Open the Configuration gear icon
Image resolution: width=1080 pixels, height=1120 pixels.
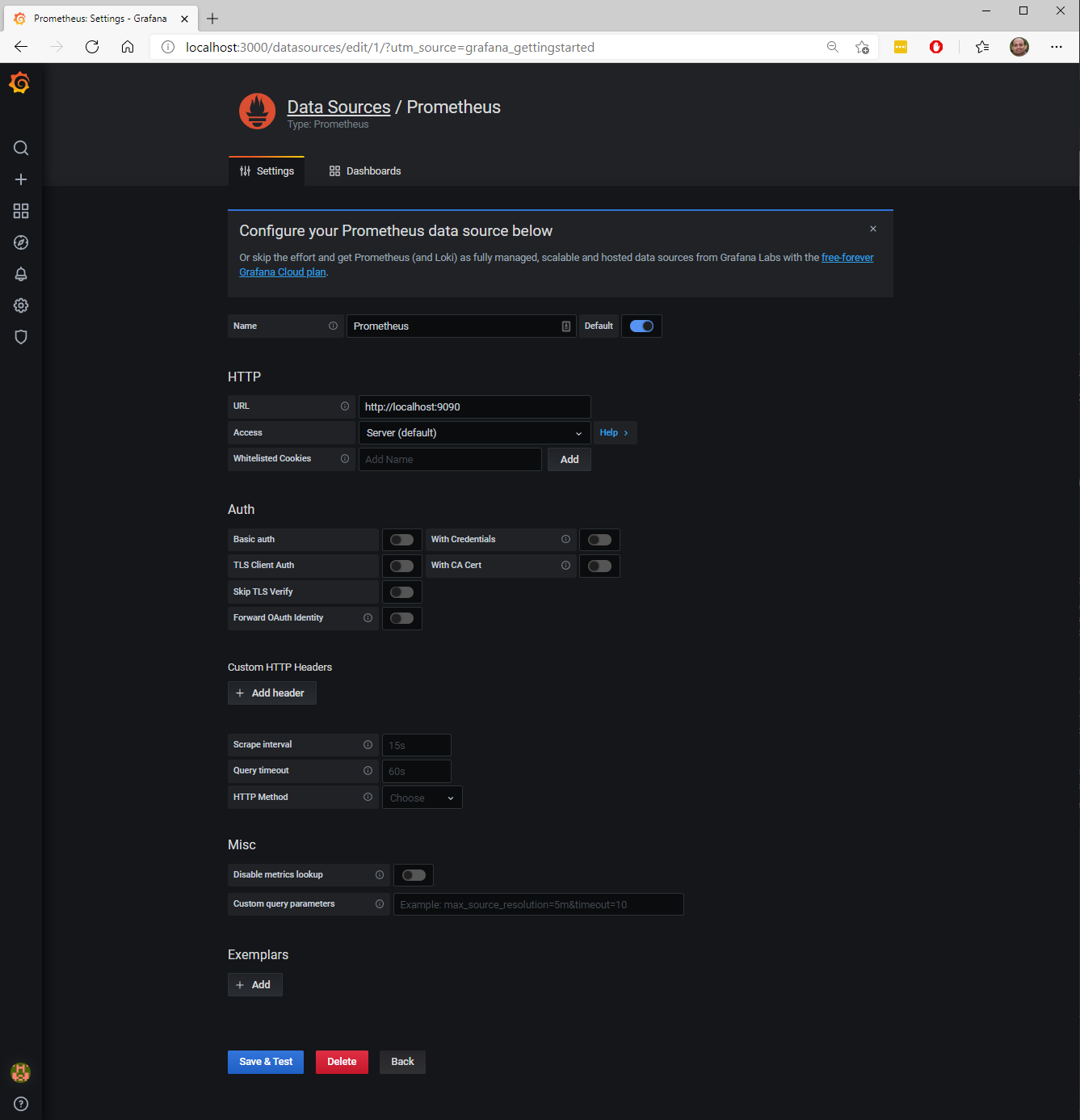coord(21,305)
